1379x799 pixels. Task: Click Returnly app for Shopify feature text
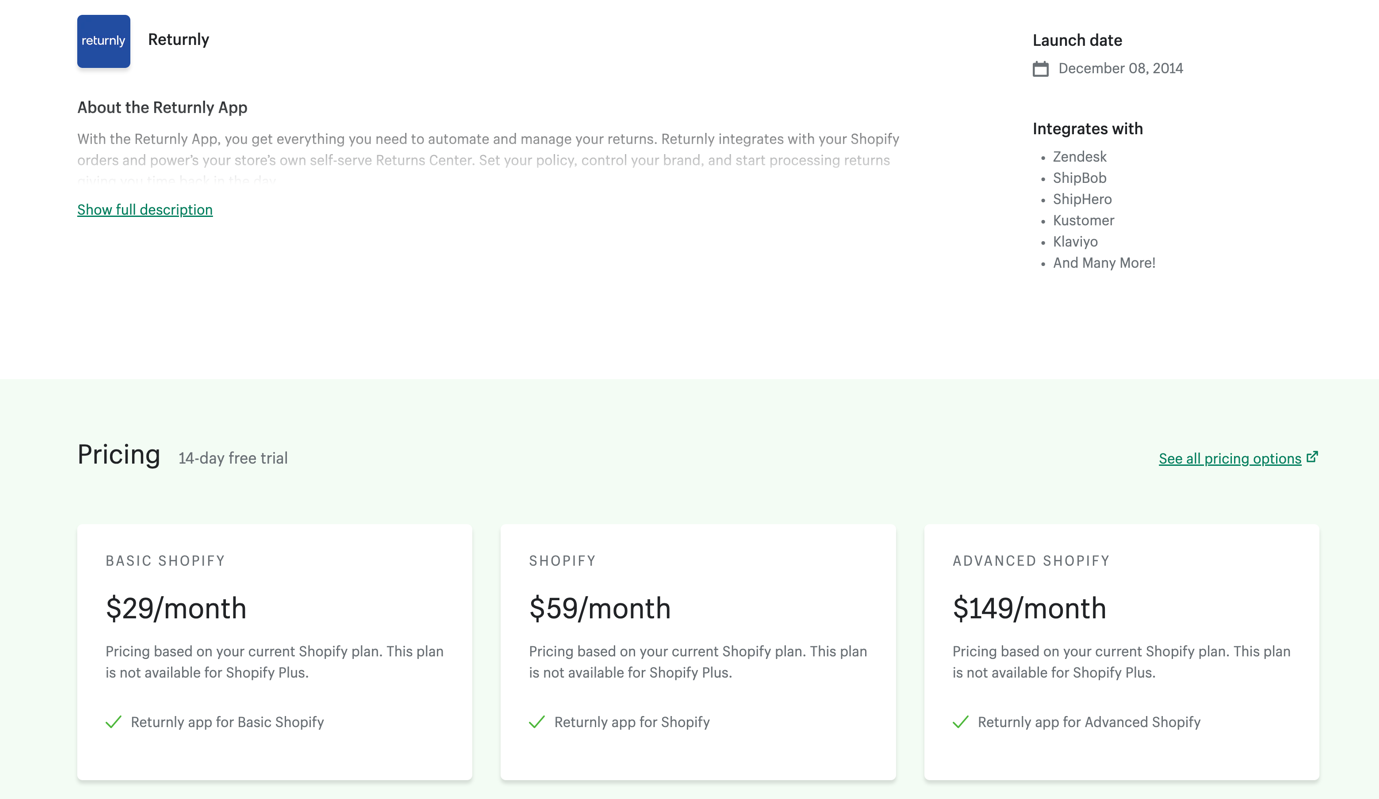coord(632,722)
